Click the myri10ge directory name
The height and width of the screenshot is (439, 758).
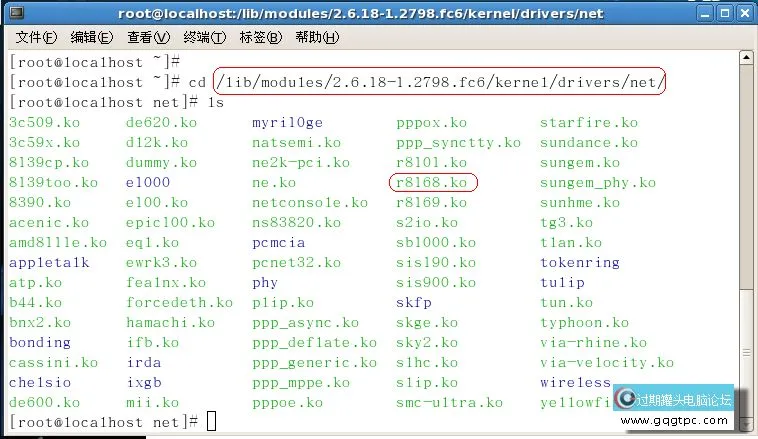pyautogui.click(x=287, y=123)
